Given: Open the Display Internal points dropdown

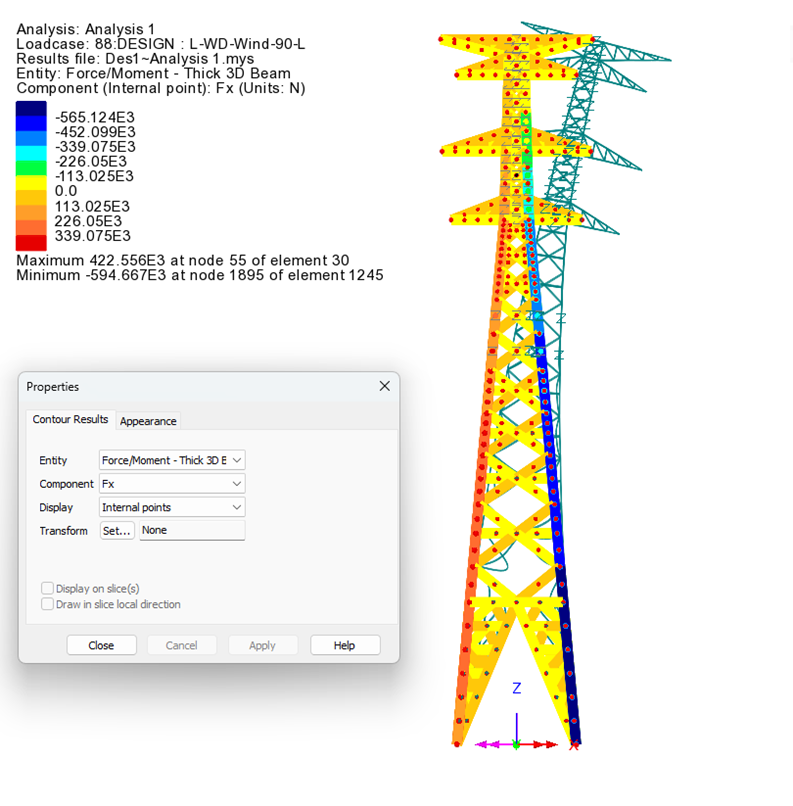Looking at the screenshot, I should (172, 507).
